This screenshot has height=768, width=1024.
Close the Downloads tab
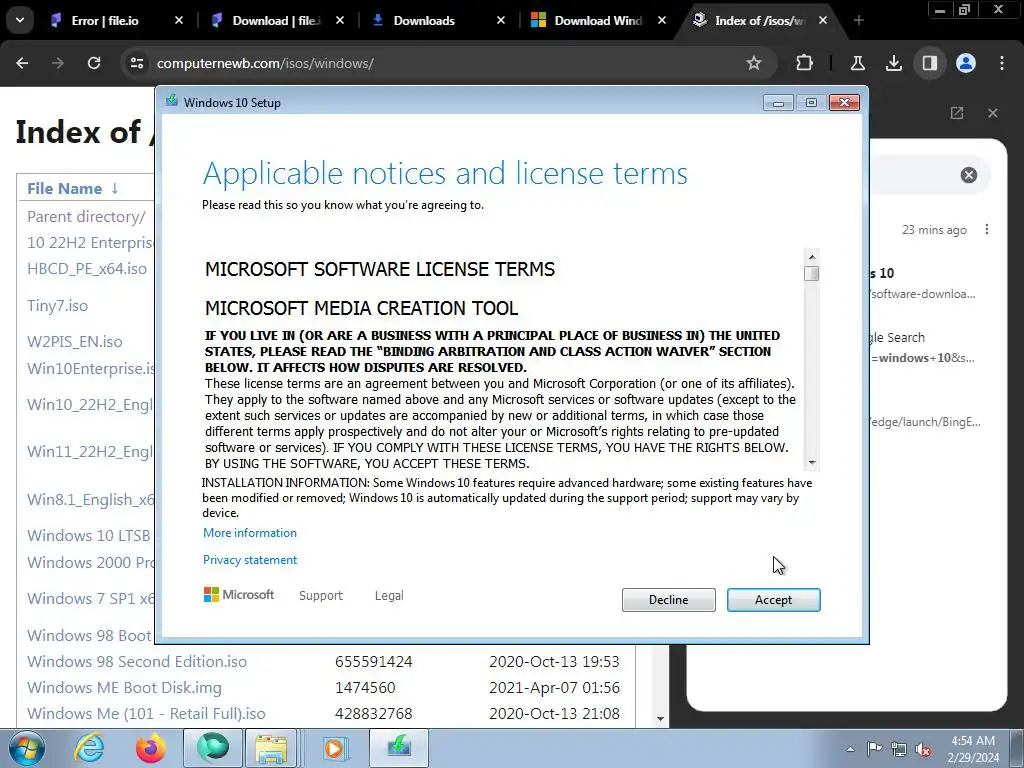point(501,21)
